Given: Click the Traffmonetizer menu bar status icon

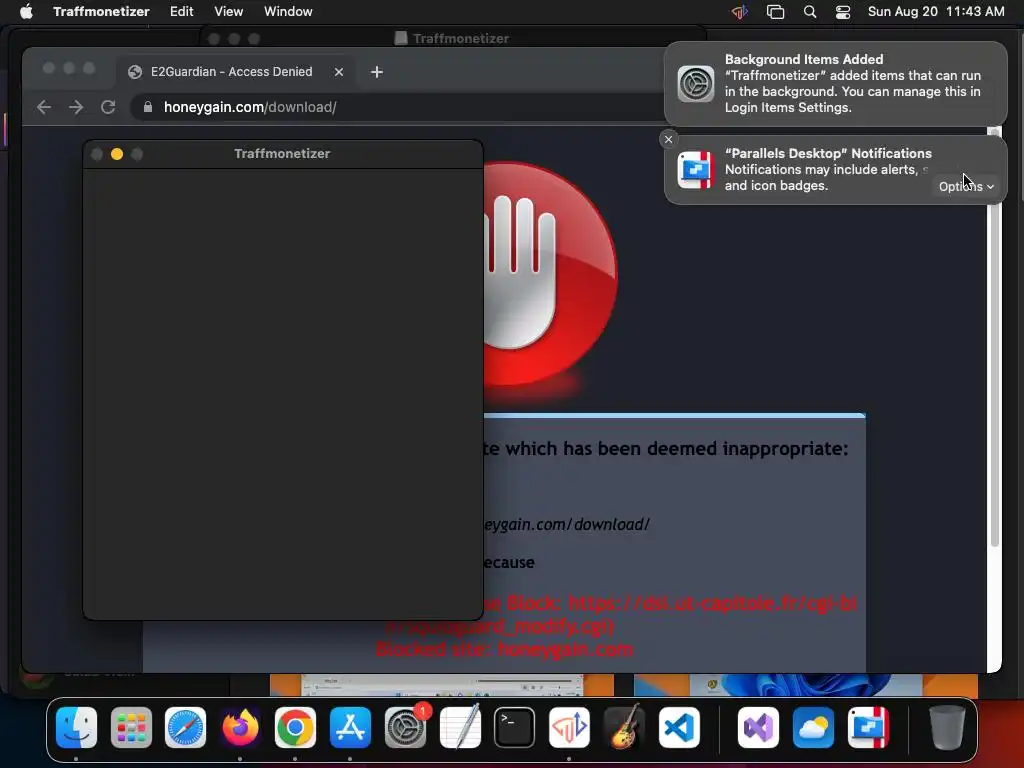Looking at the screenshot, I should coord(740,12).
